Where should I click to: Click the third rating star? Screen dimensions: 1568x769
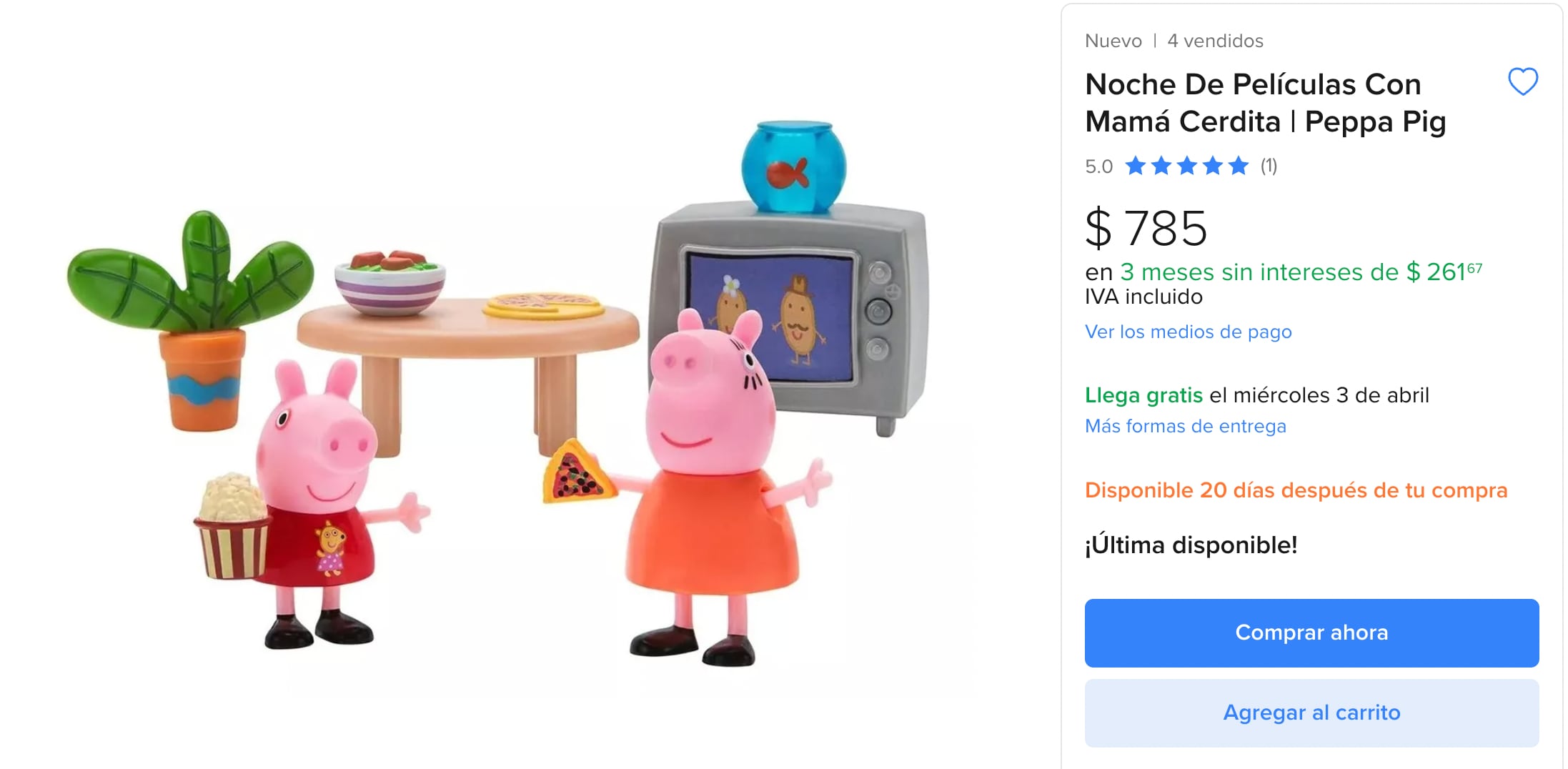point(1186,166)
